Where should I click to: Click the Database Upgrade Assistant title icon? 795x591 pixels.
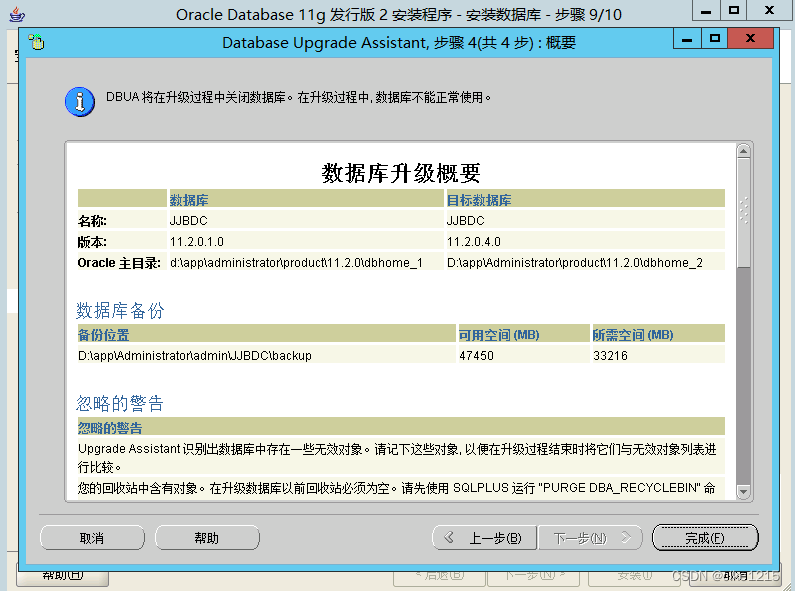(x=37, y=42)
